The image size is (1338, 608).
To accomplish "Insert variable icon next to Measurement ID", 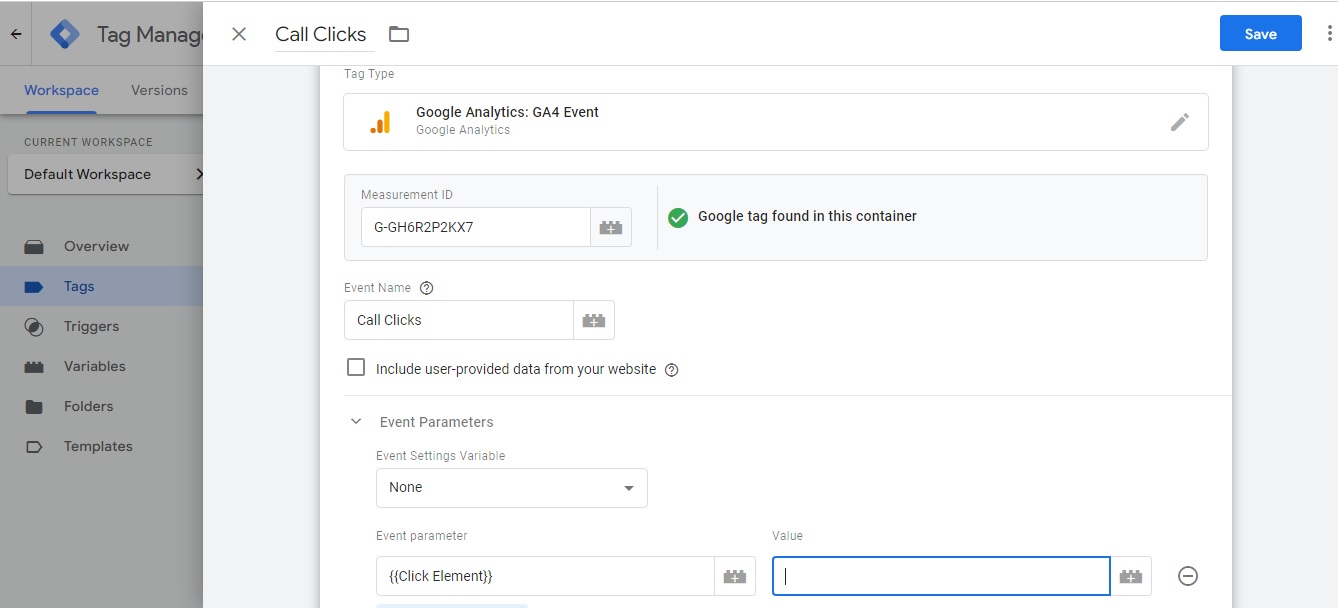I will pyautogui.click(x=610, y=227).
